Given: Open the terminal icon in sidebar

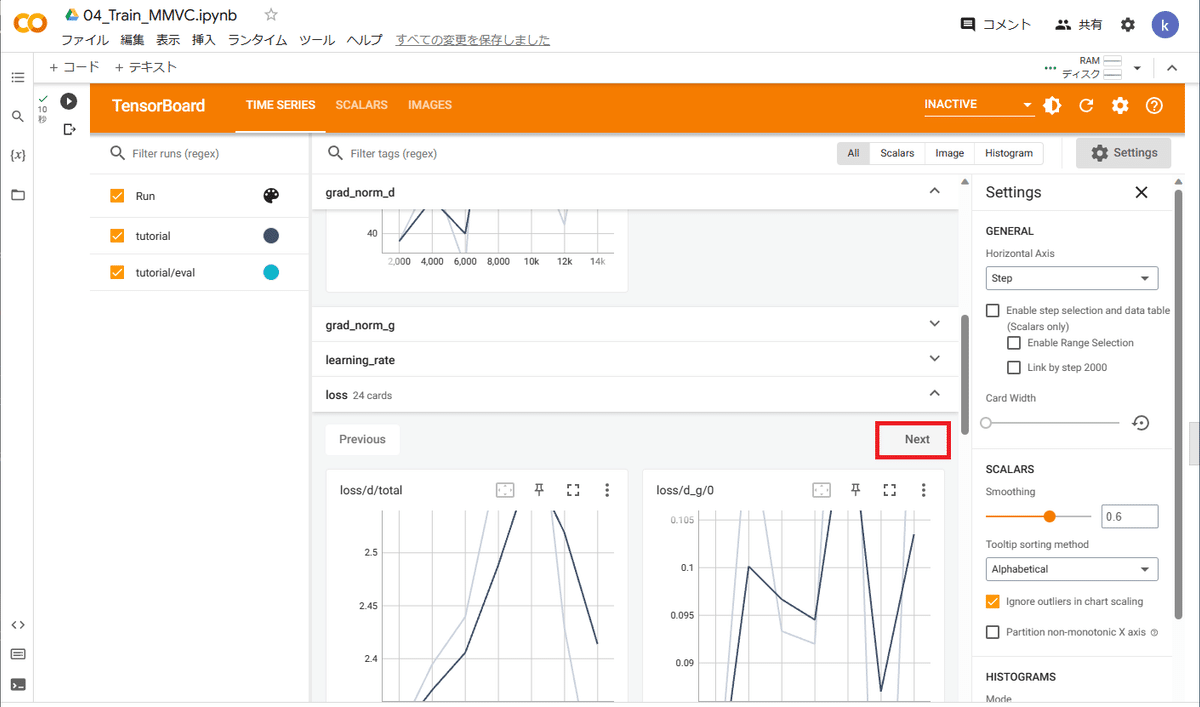Looking at the screenshot, I should pyautogui.click(x=17, y=684).
